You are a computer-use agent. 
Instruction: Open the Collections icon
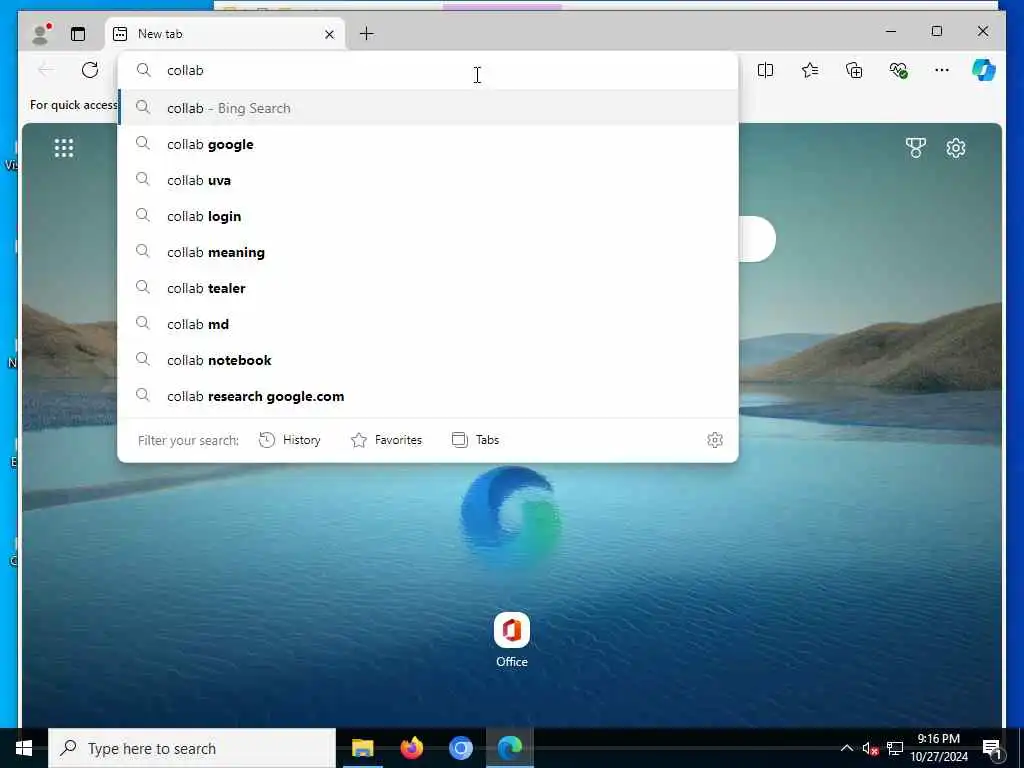click(x=854, y=70)
